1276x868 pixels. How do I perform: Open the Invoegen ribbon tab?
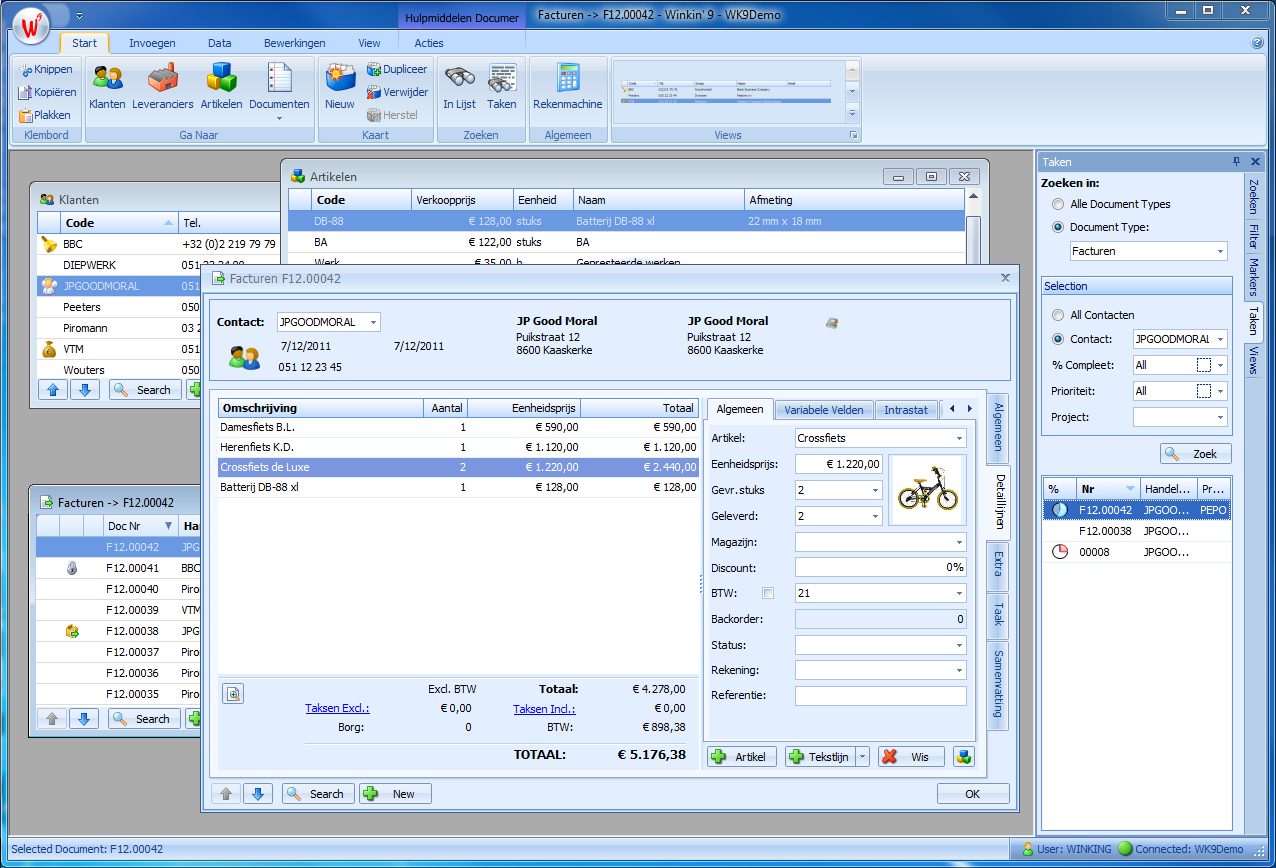point(152,43)
